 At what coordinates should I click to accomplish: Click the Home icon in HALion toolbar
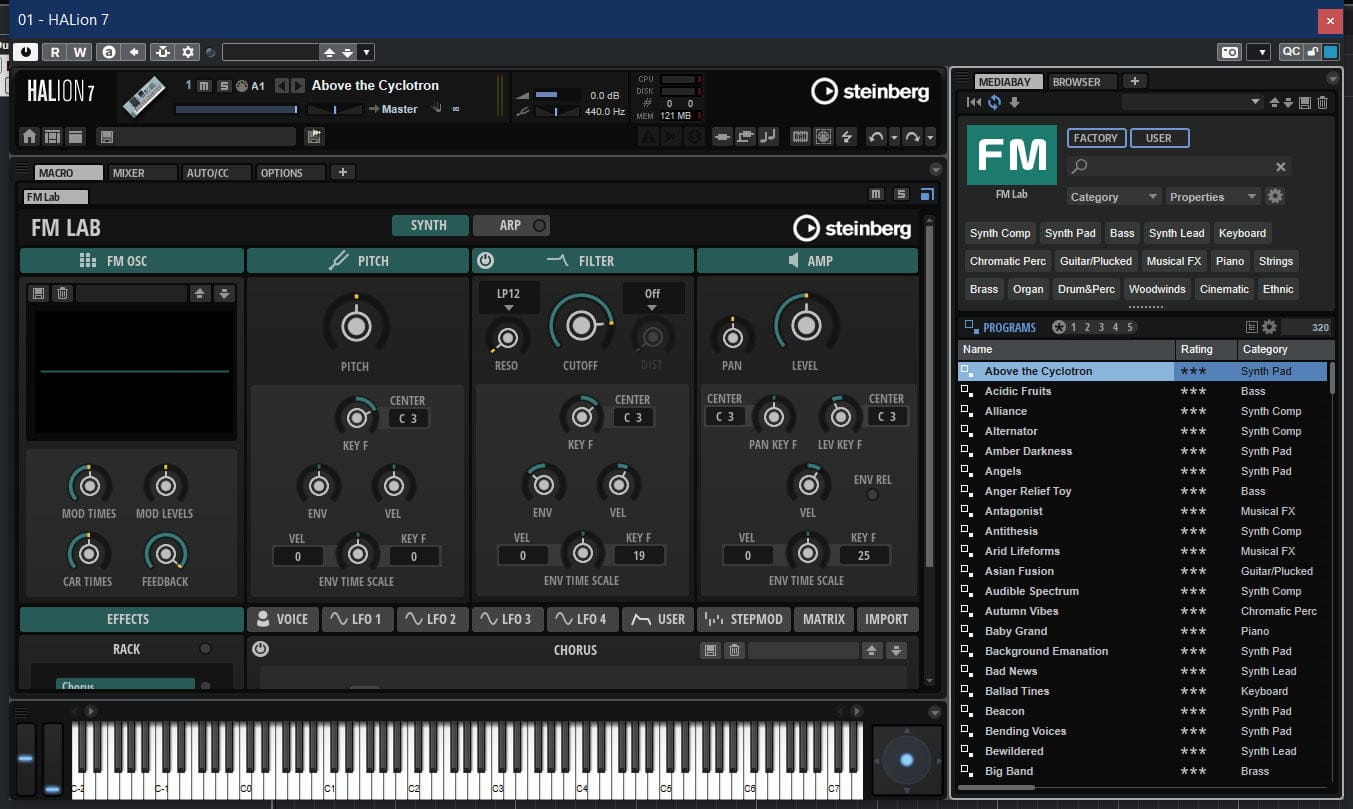(x=29, y=137)
